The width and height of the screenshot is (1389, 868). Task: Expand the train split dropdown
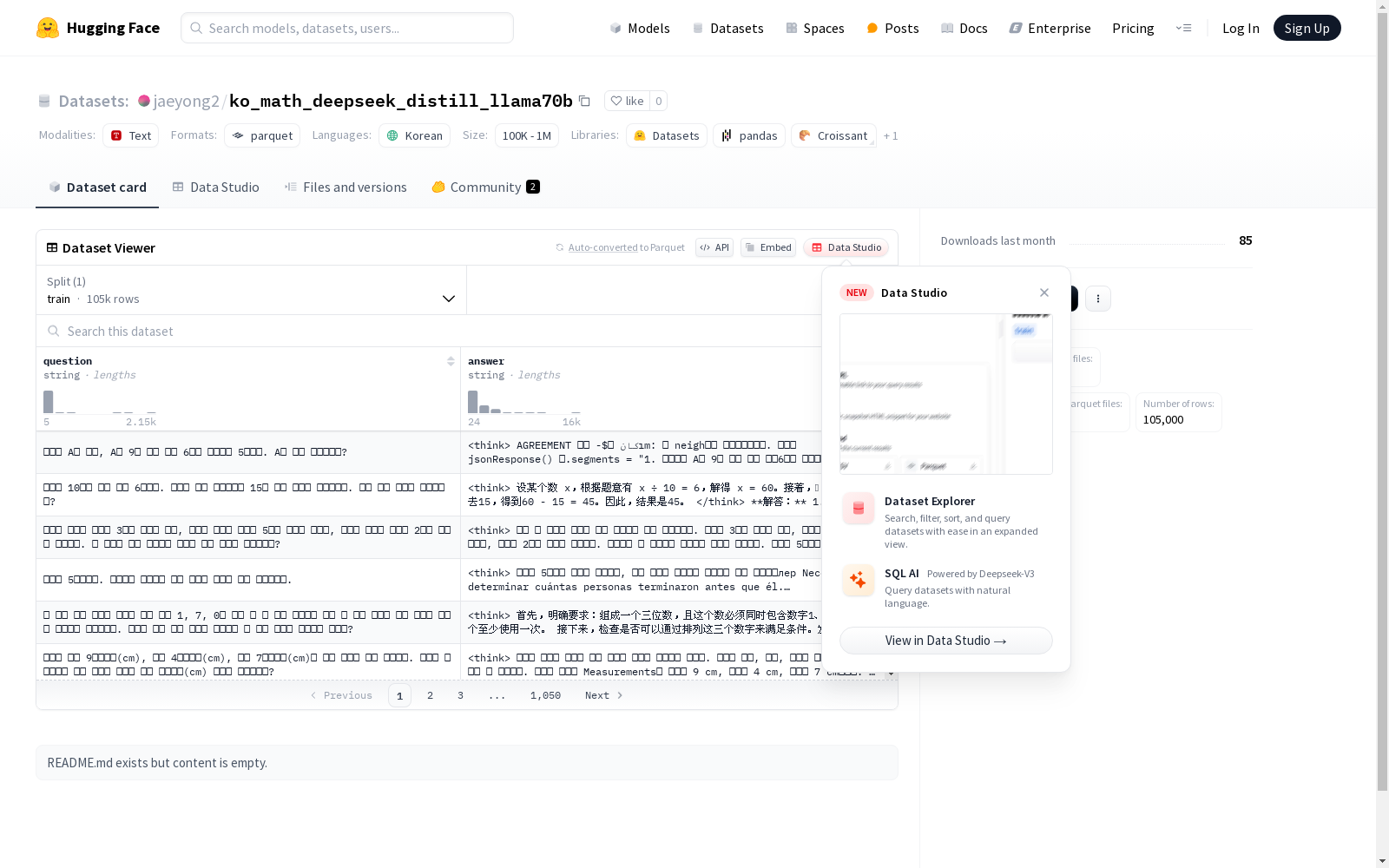pos(252,290)
